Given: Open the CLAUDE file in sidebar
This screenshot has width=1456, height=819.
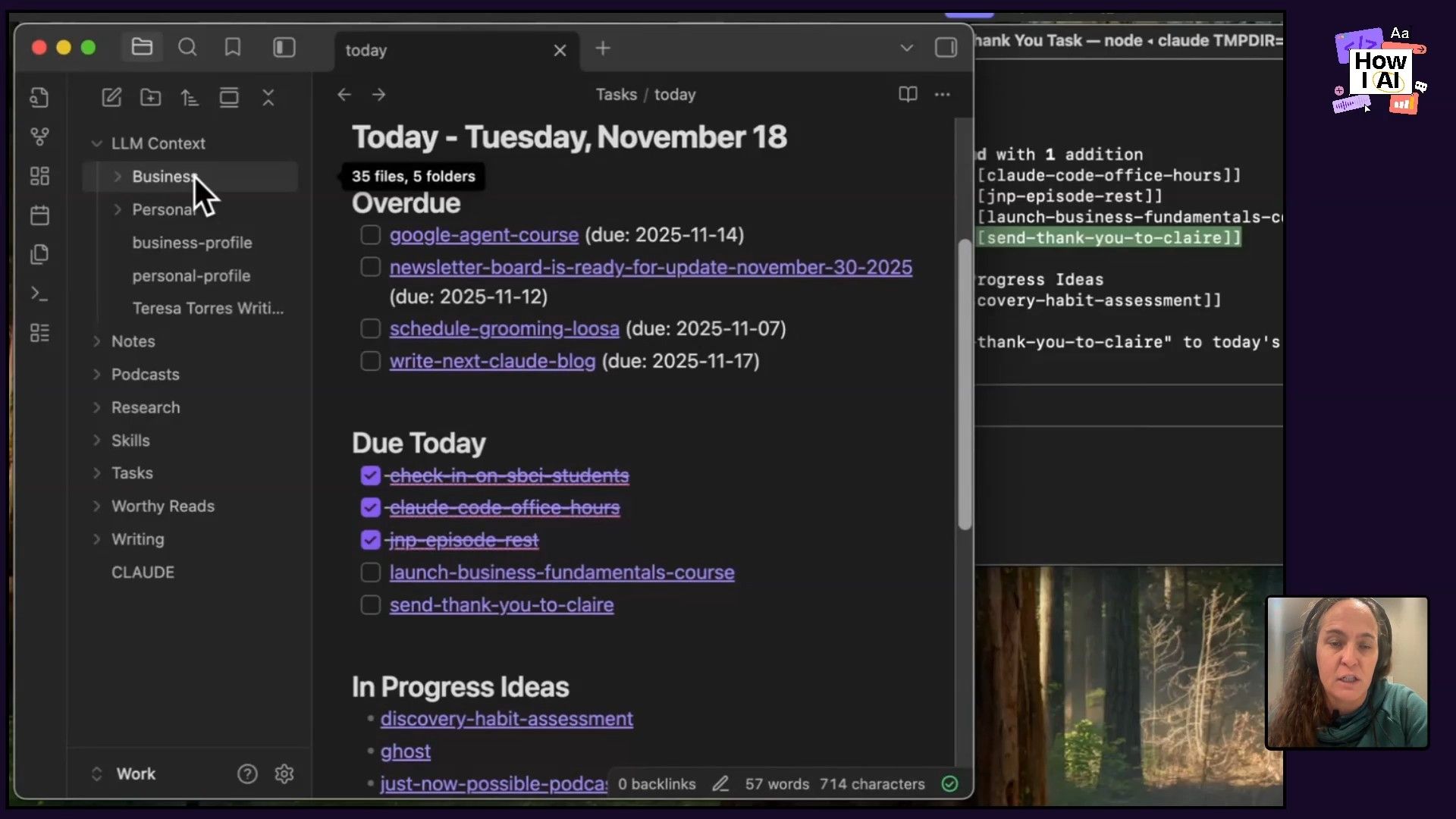Looking at the screenshot, I should 143,573.
